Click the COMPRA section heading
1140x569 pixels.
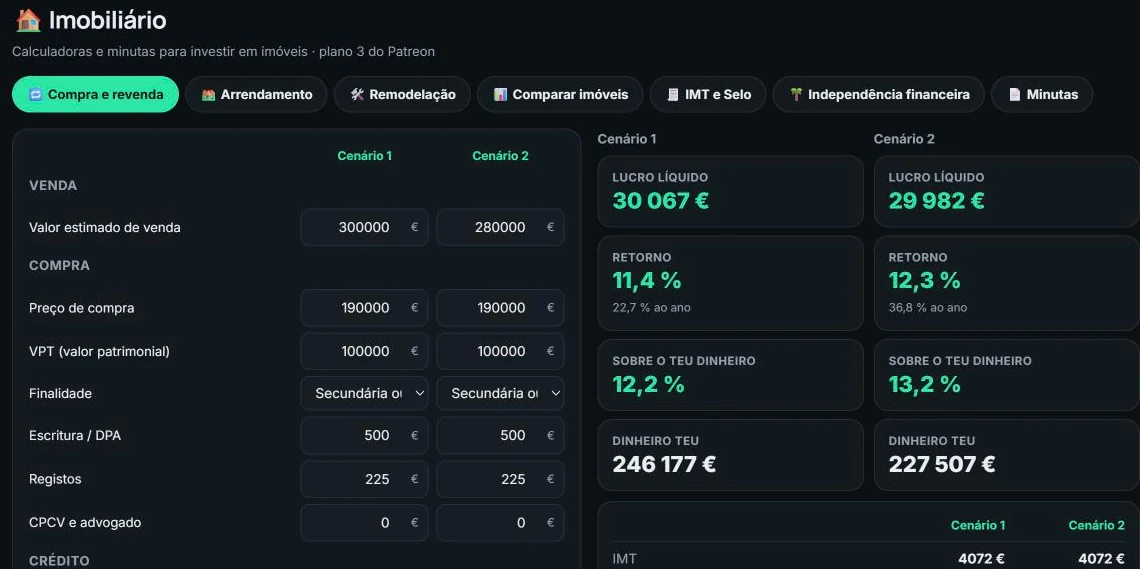60,265
